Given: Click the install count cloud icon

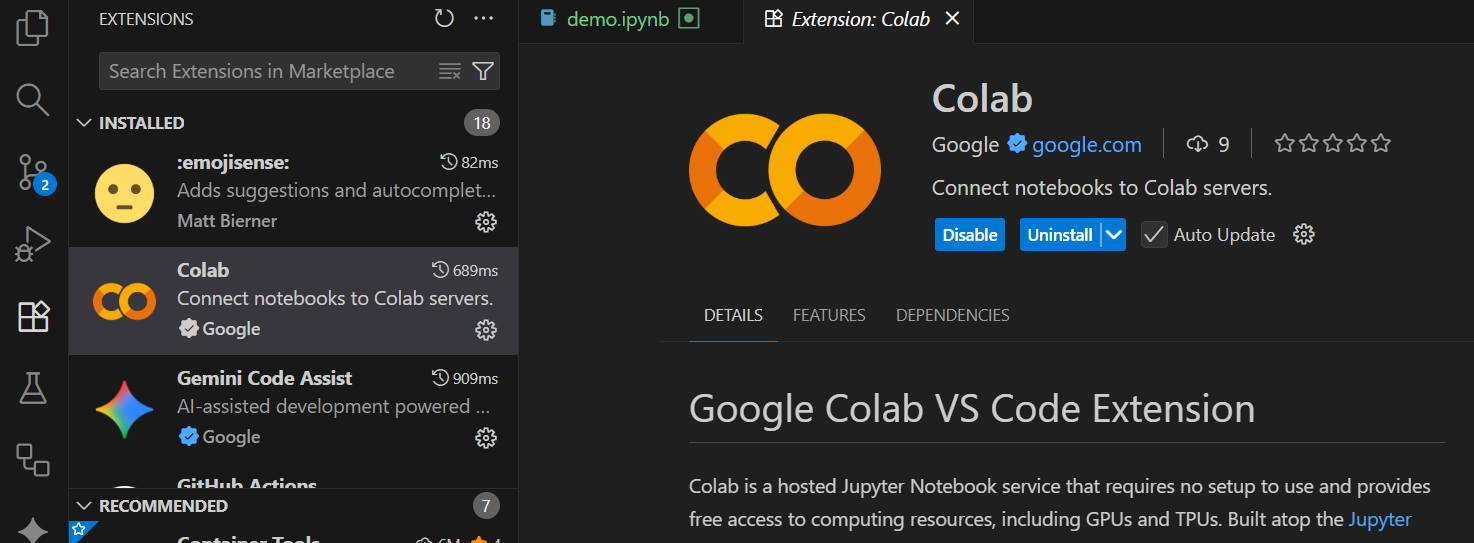Looking at the screenshot, I should (x=1197, y=144).
